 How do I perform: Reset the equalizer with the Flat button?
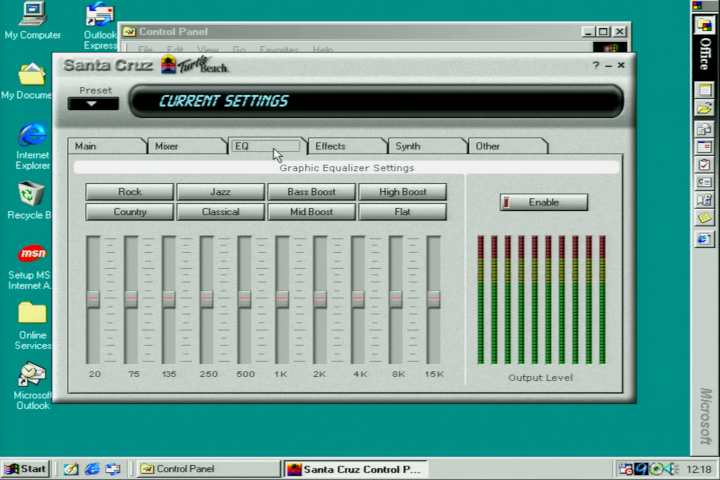click(402, 212)
